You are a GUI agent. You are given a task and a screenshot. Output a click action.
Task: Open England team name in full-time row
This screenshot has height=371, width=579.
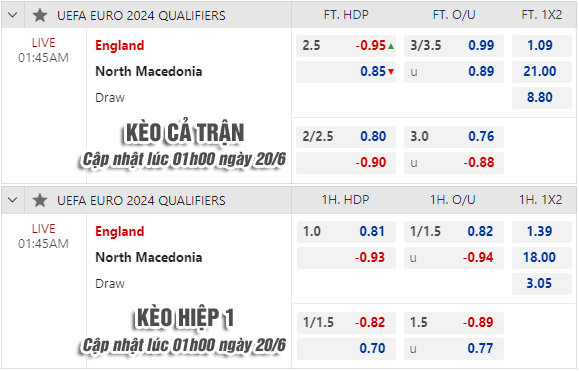[120, 46]
